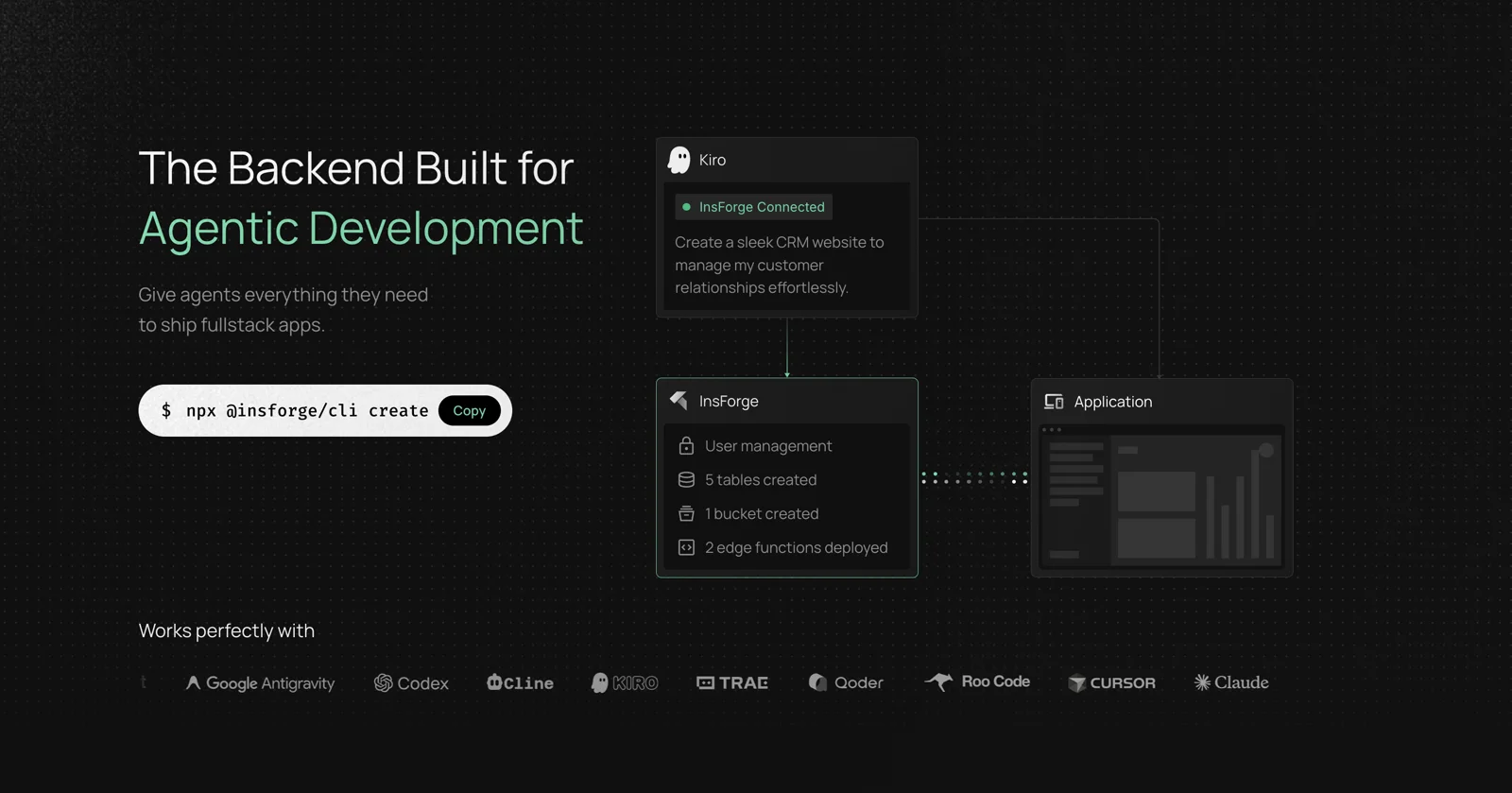Screen dimensions: 1512x793
Task: Click the bucket icon beside 1 bucket created
Action: [x=686, y=514]
